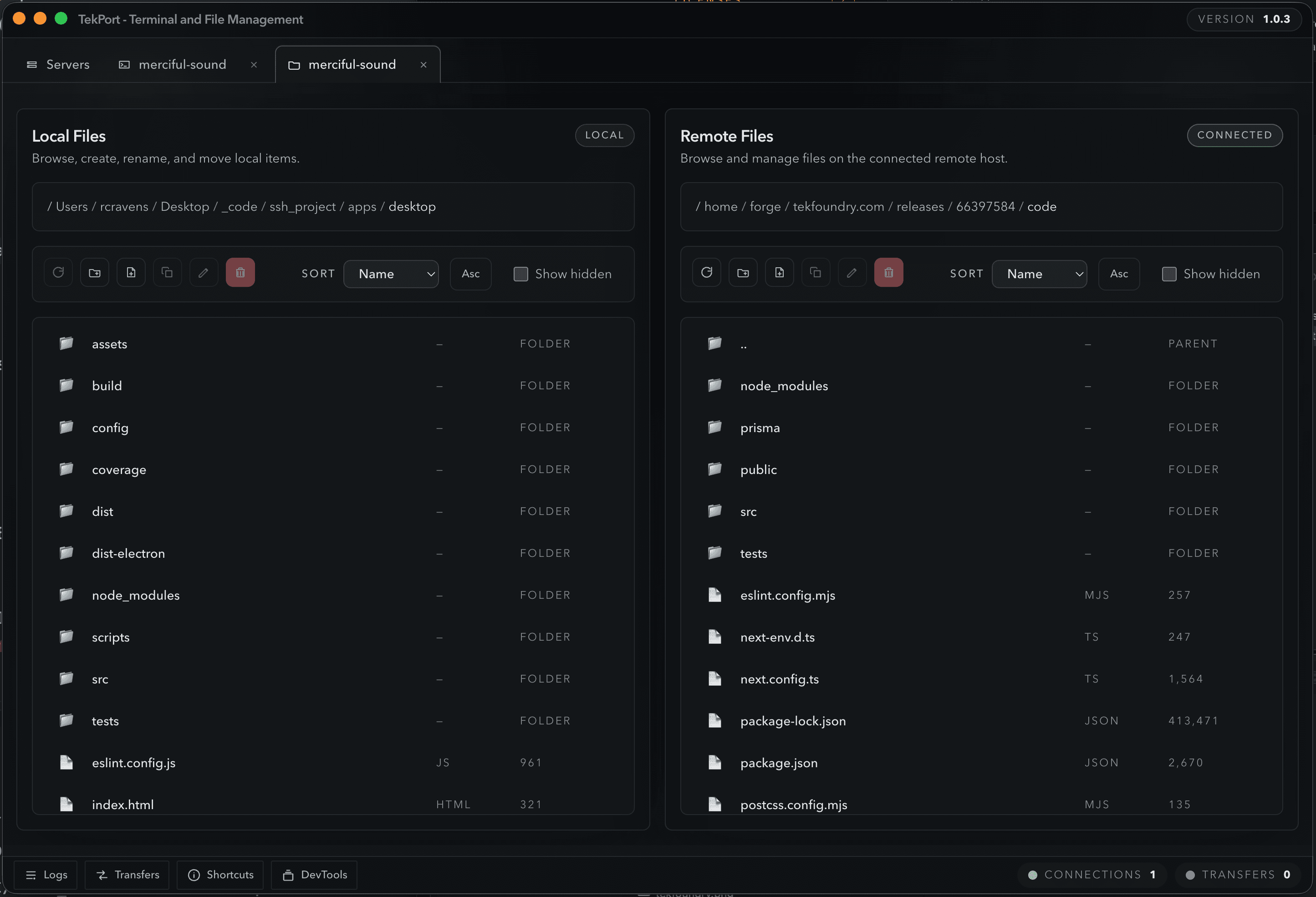Enable Show hidden for Local Files
Screen dimensions: 1316x897
point(520,274)
